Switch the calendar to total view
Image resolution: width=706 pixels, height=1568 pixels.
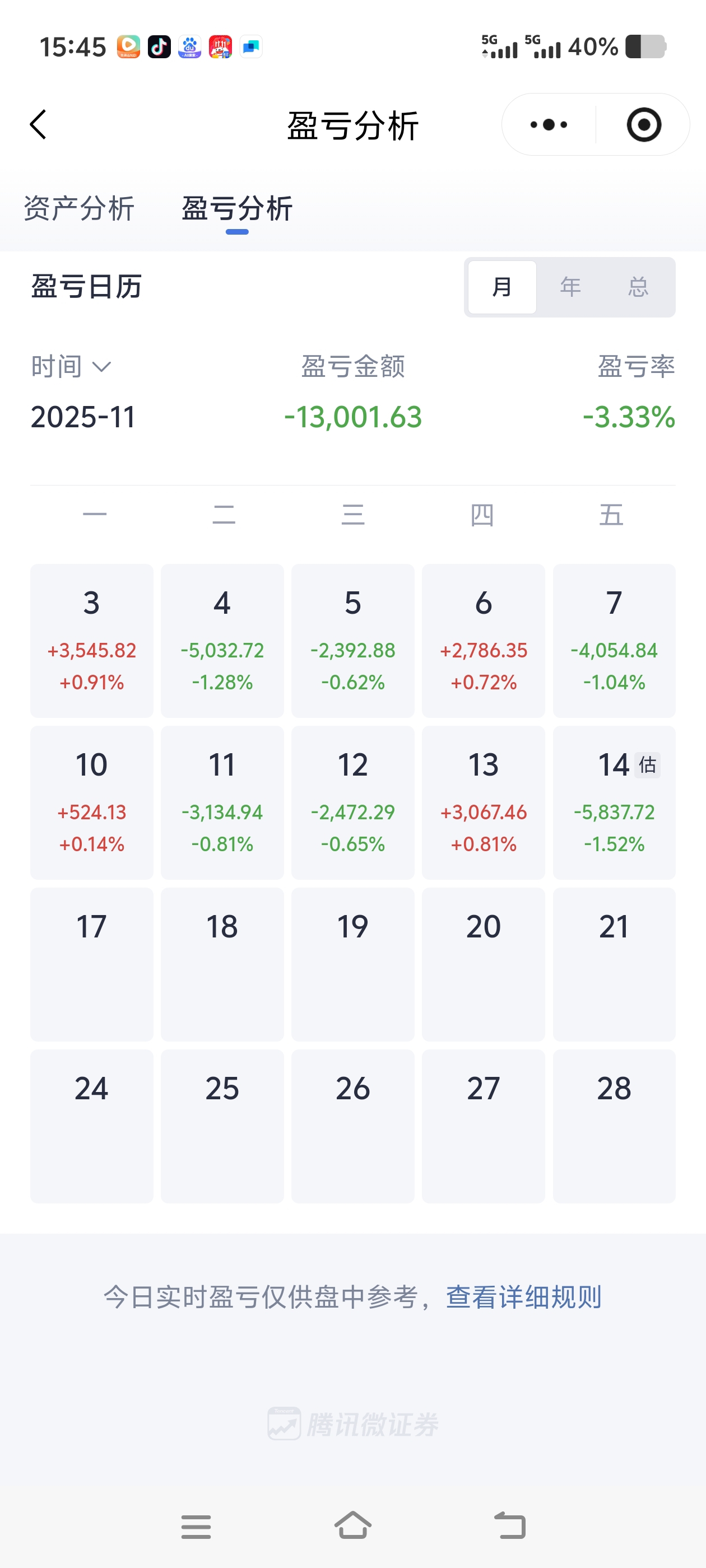point(638,287)
